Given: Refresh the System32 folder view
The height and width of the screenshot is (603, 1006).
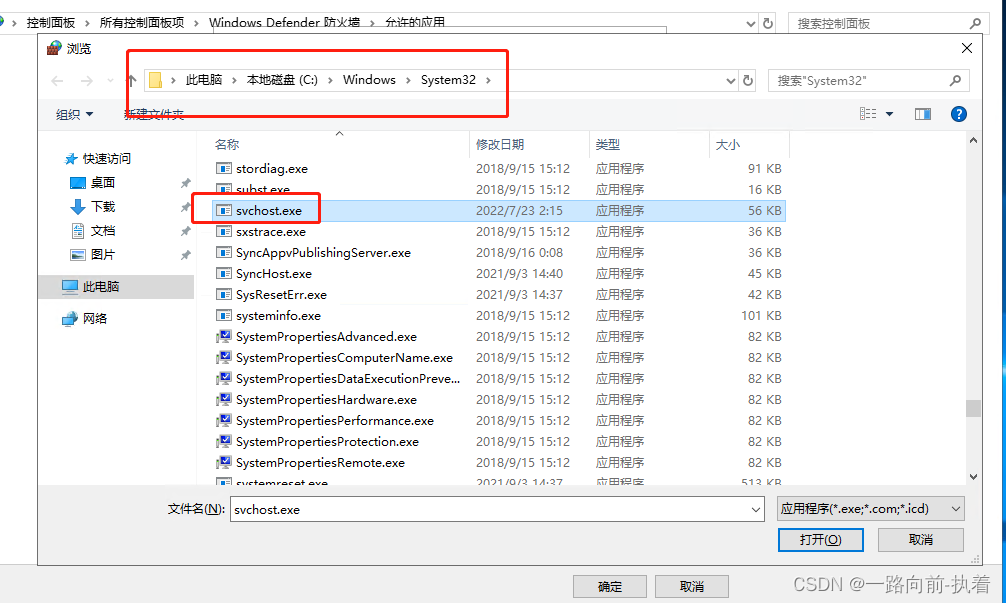Looking at the screenshot, I should [x=748, y=81].
